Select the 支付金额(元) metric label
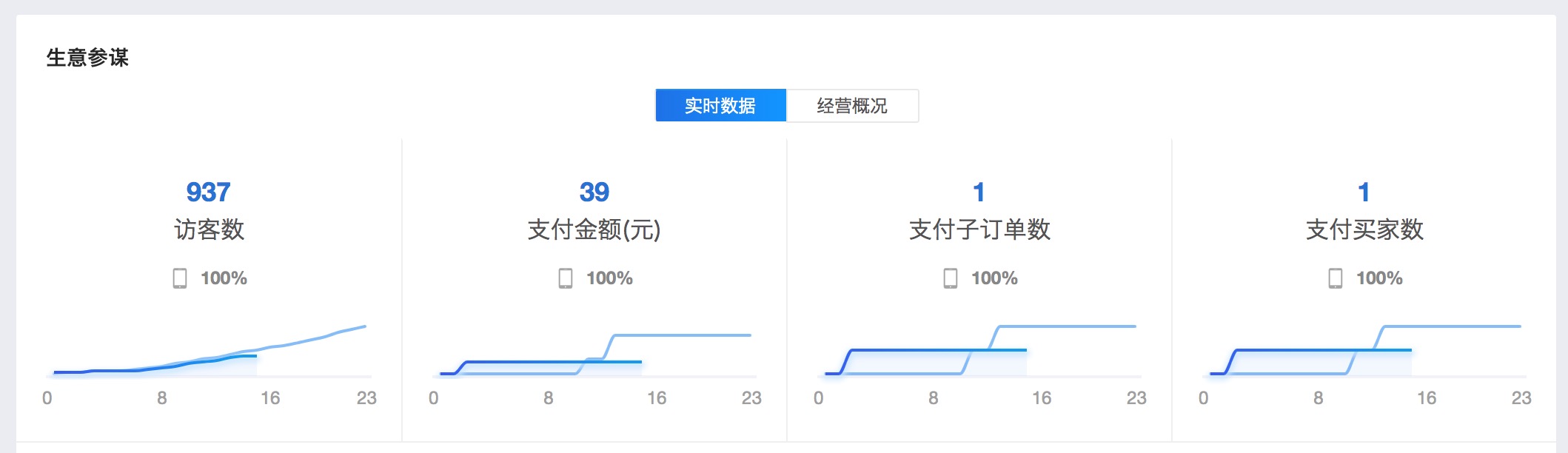The width and height of the screenshot is (1568, 453). coord(594,229)
